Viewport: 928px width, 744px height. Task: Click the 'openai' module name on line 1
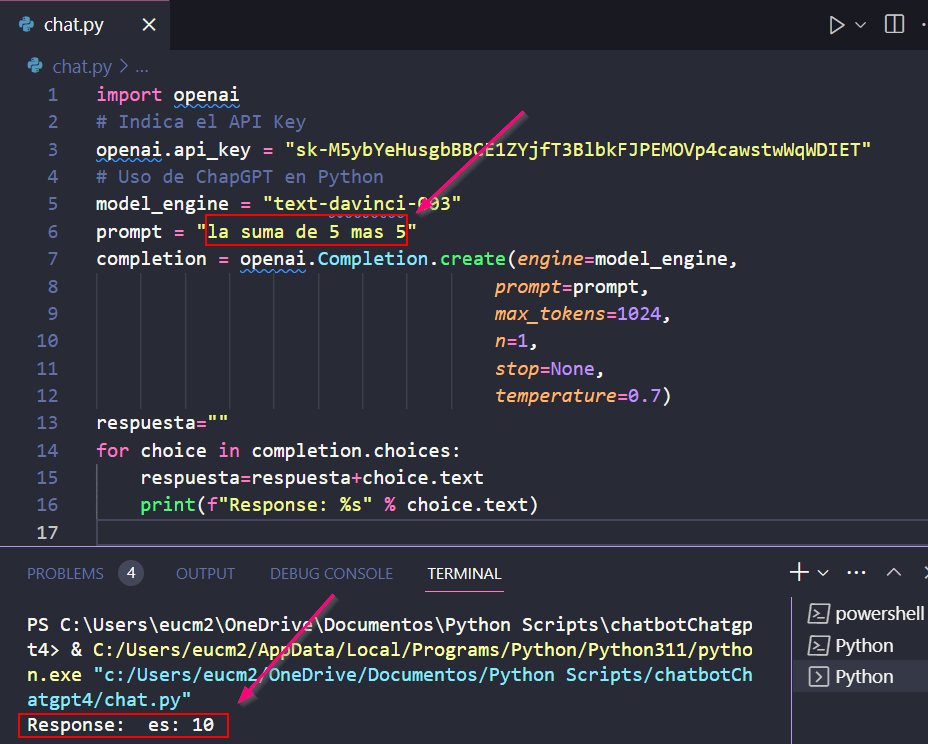pyautogui.click(x=207, y=95)
